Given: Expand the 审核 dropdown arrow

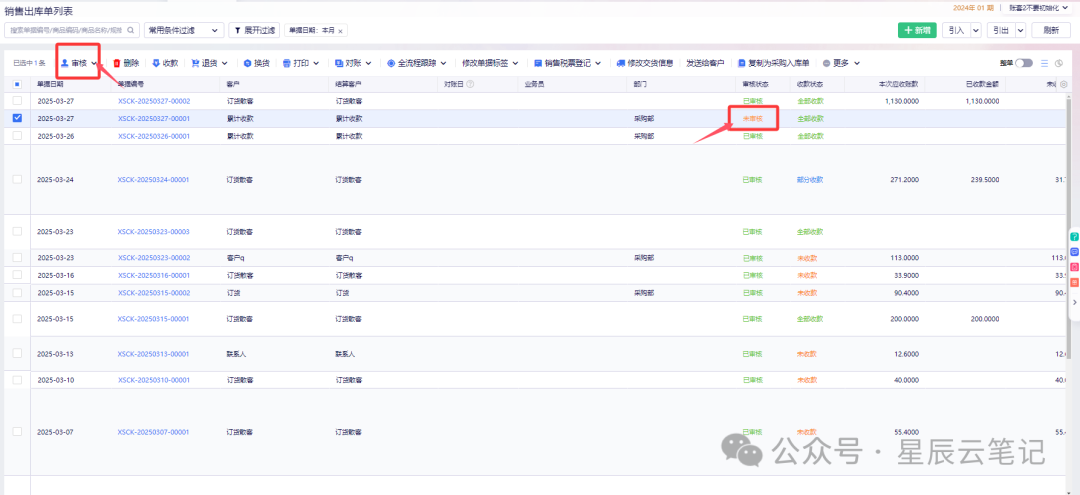Looking at the screenshot, I should click(x=93, y=63).
